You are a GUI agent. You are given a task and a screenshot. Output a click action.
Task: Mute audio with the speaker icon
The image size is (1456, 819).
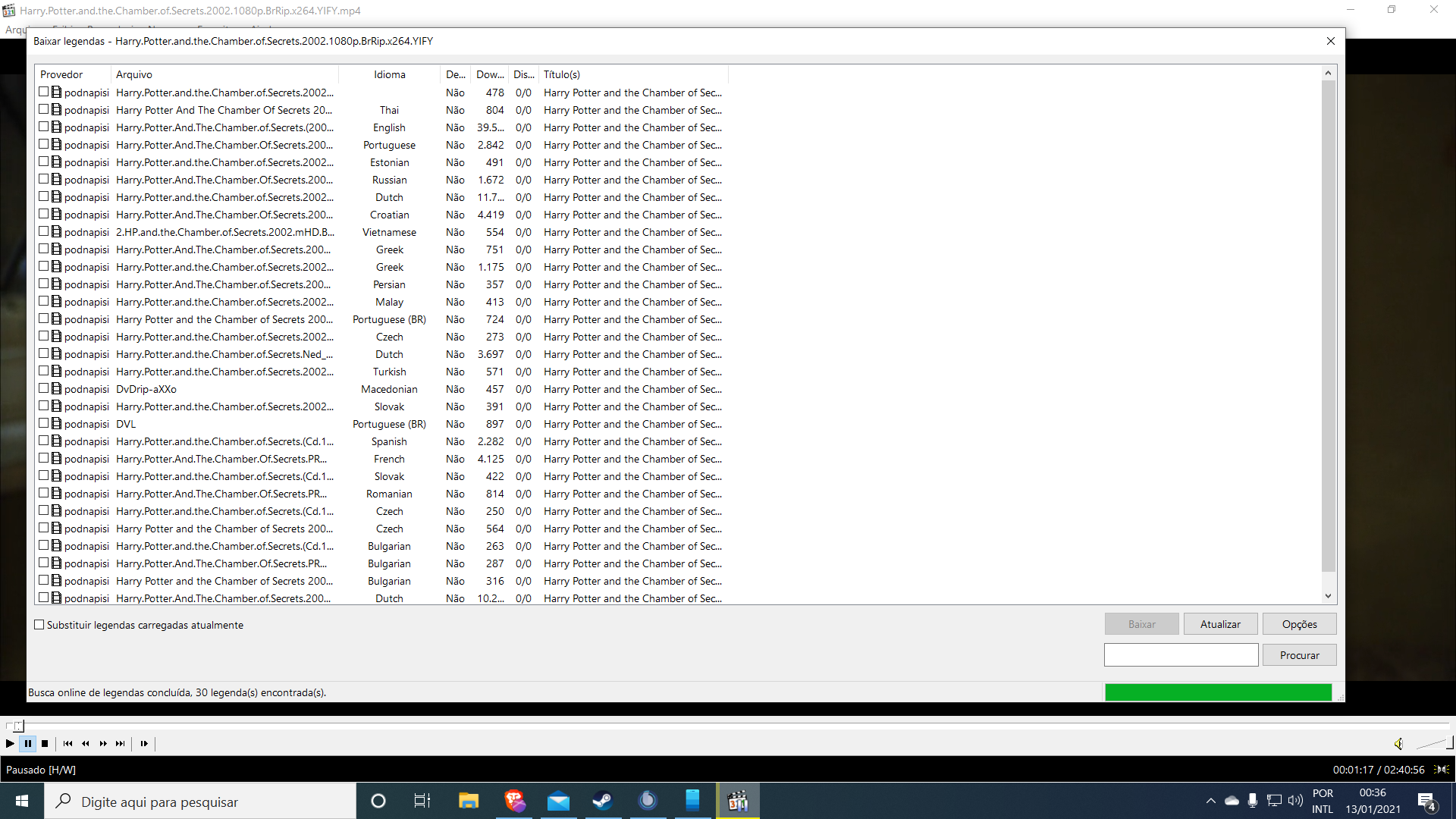1398,743
